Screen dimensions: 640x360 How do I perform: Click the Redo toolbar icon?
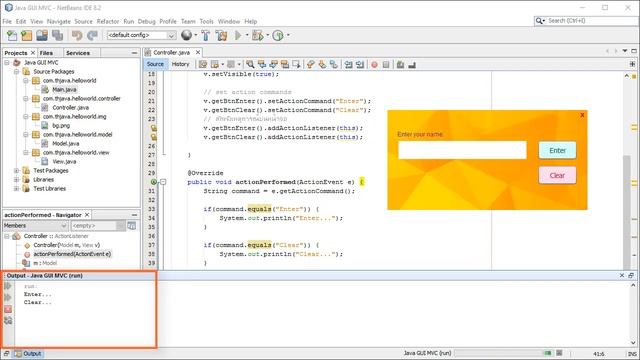93,36
